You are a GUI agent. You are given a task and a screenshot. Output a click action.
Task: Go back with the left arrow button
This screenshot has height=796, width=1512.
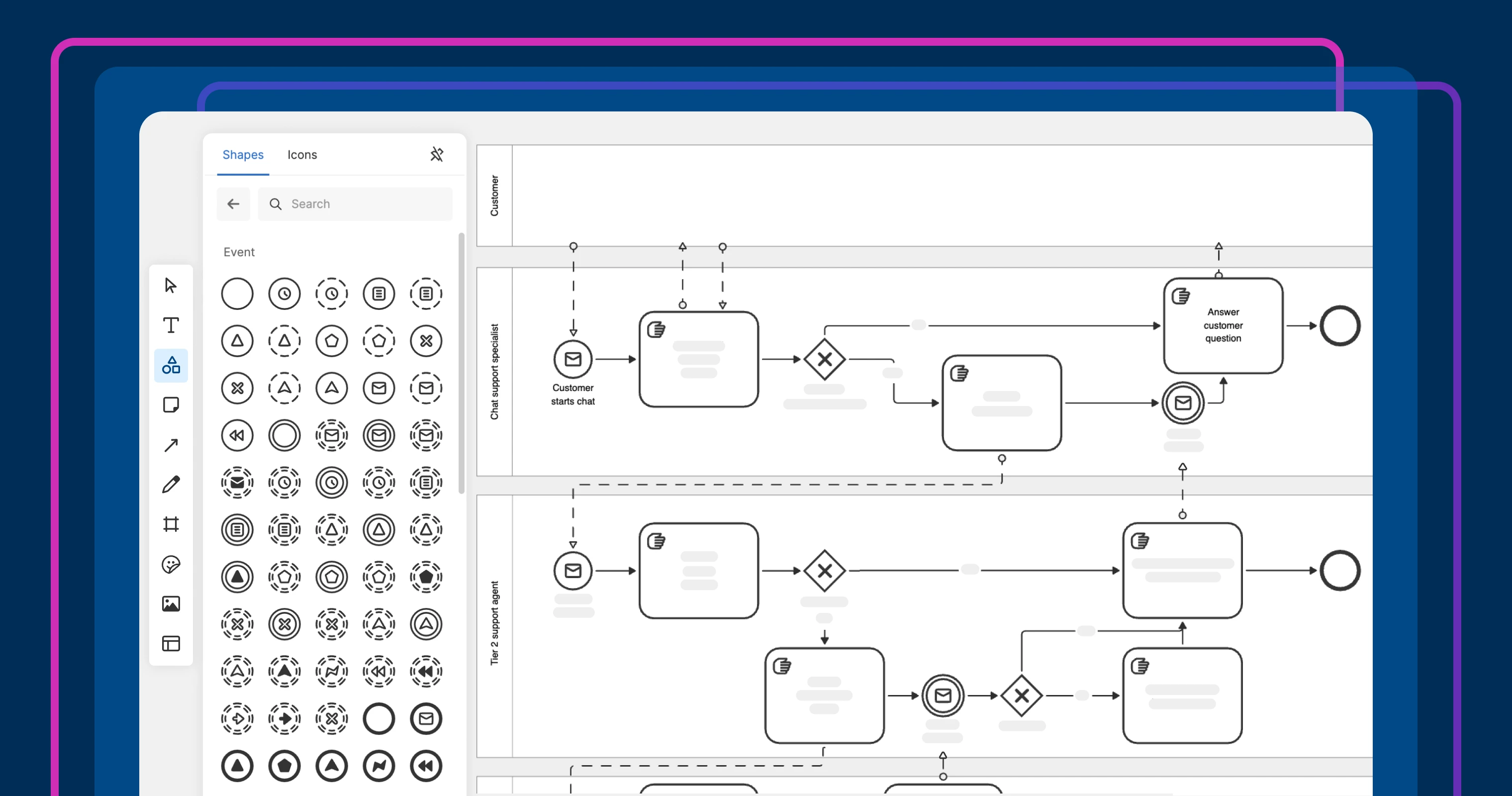[x=233, y=203]
